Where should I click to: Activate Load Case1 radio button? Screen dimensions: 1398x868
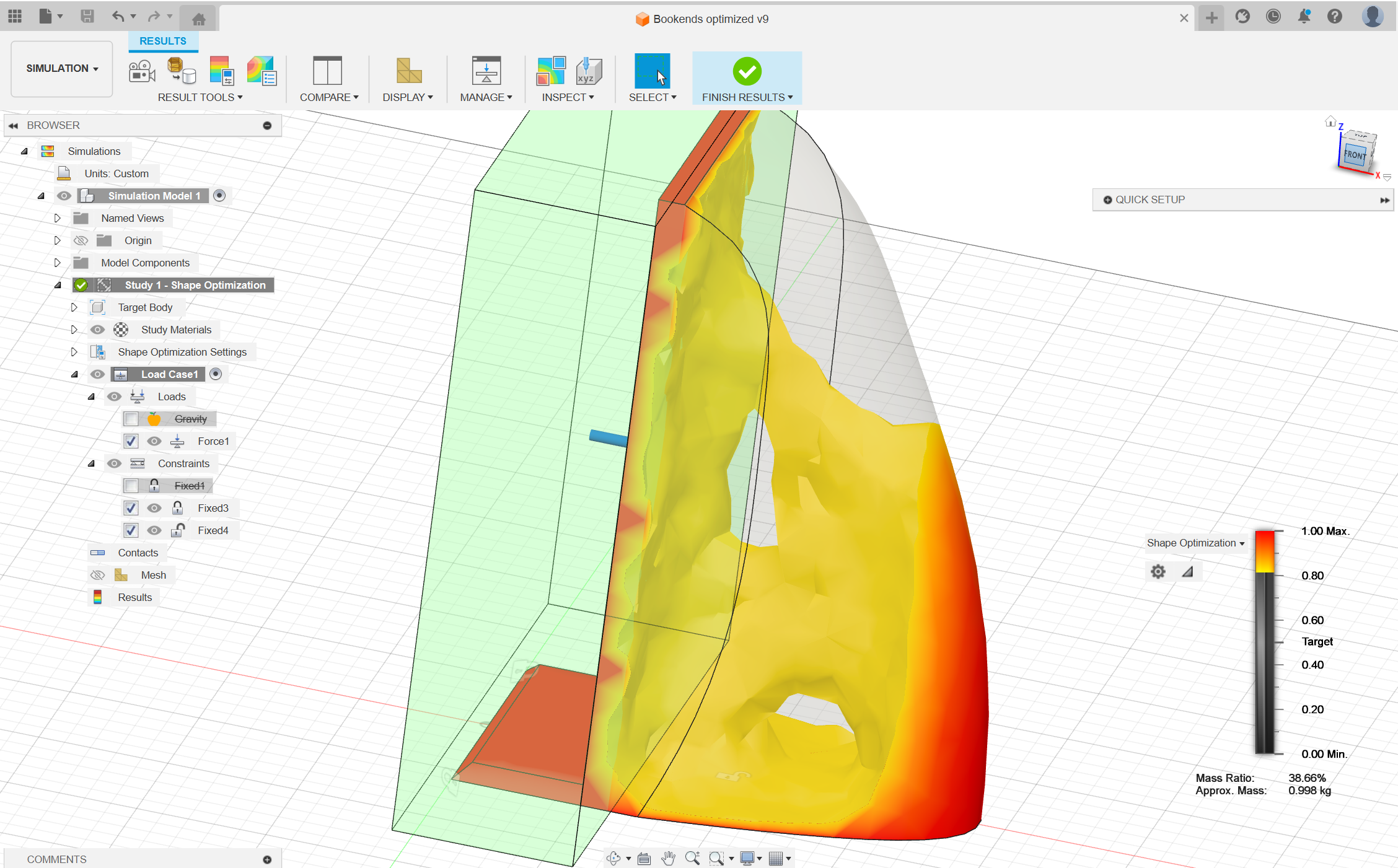point(216,374)
